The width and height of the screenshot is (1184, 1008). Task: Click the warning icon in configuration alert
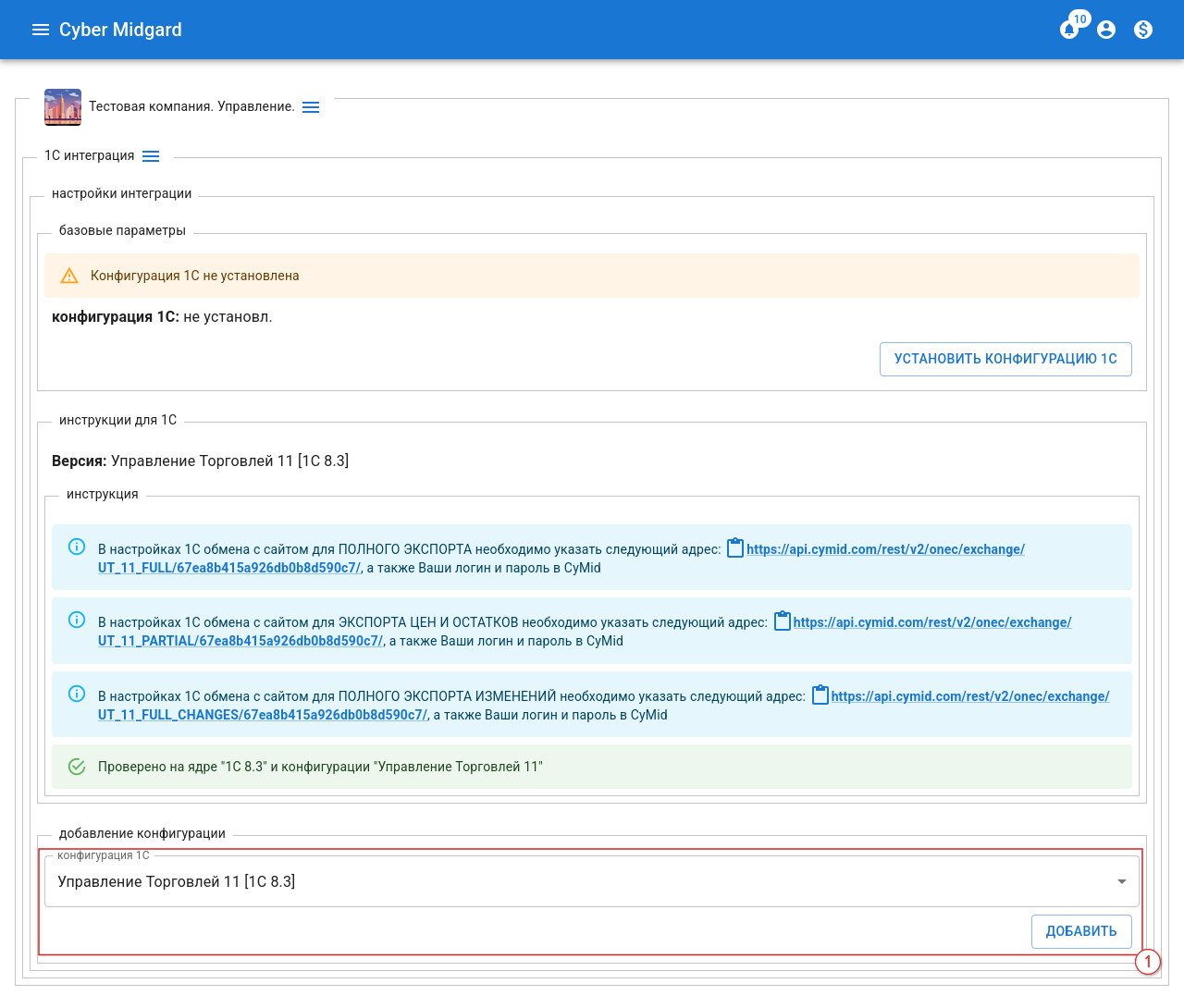pos(69,276)
